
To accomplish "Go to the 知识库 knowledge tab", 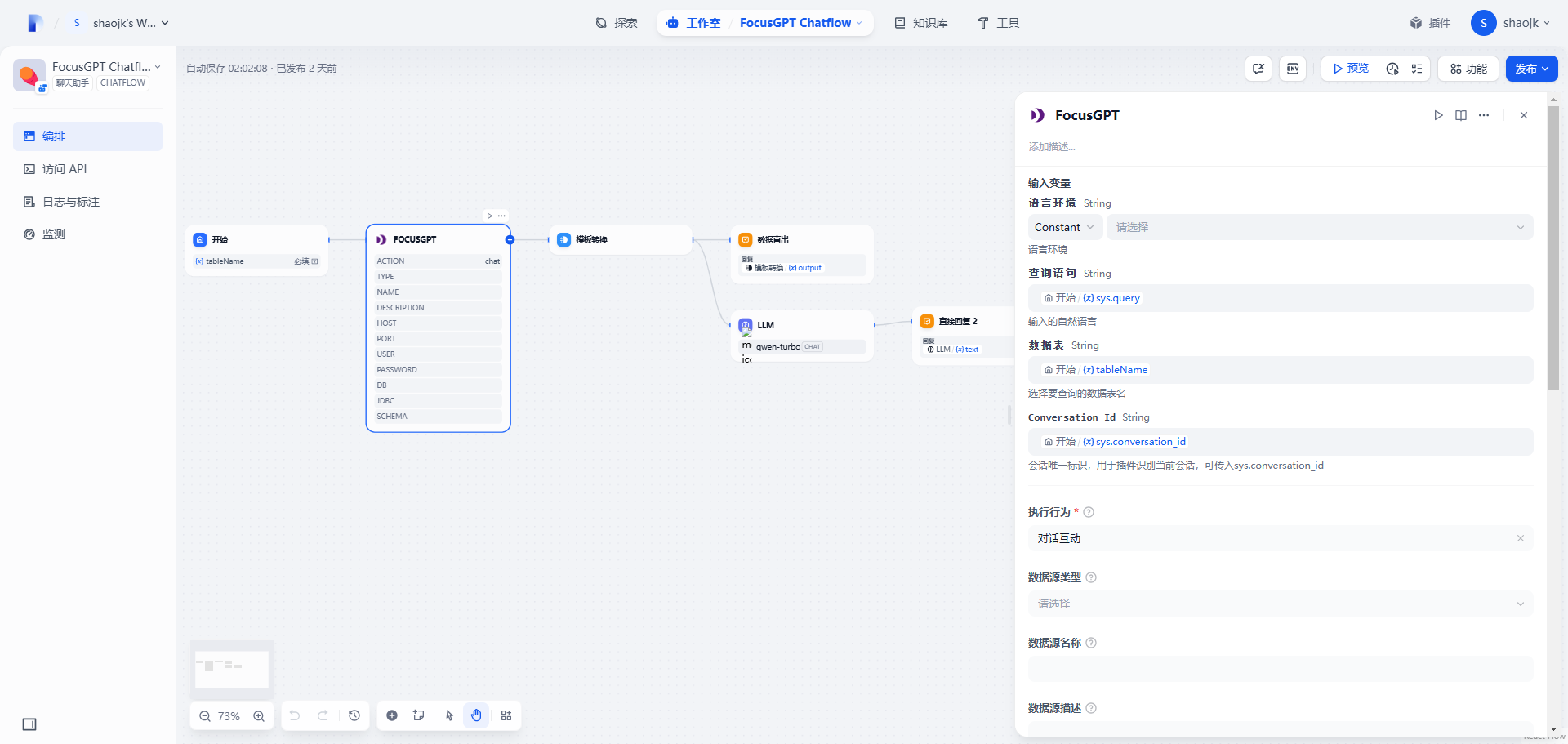I will click(x=921, y=23).
